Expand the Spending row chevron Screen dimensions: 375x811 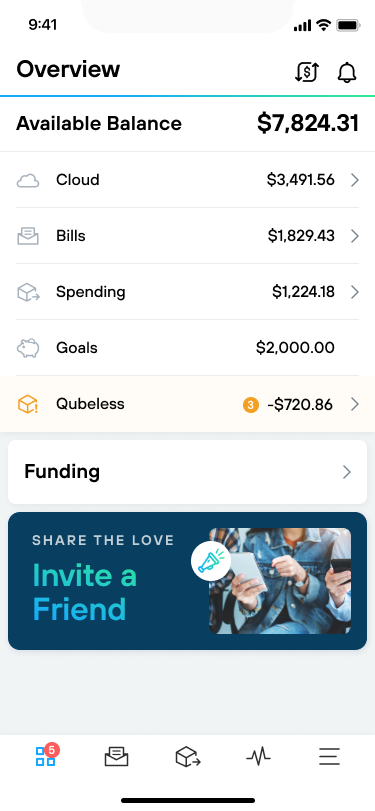click(355, 292)
